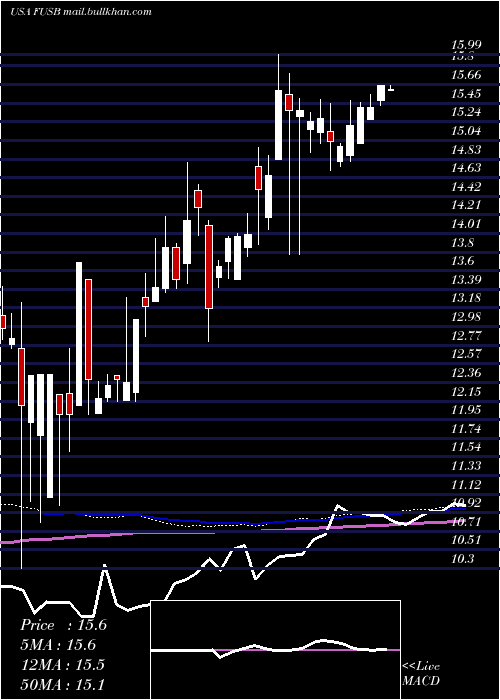Click the 13.18 price axis label

[x=466, y=298]
